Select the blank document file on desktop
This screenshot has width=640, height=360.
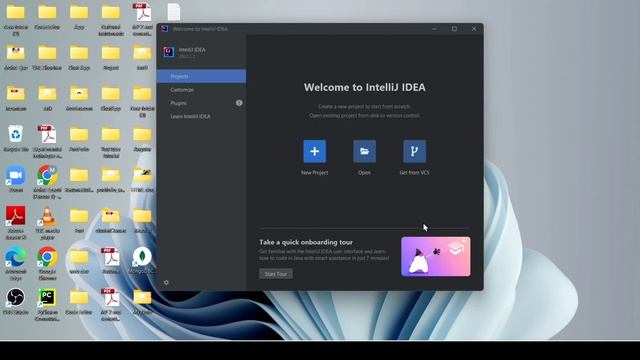pyautogui.click(x=174, y=12)
